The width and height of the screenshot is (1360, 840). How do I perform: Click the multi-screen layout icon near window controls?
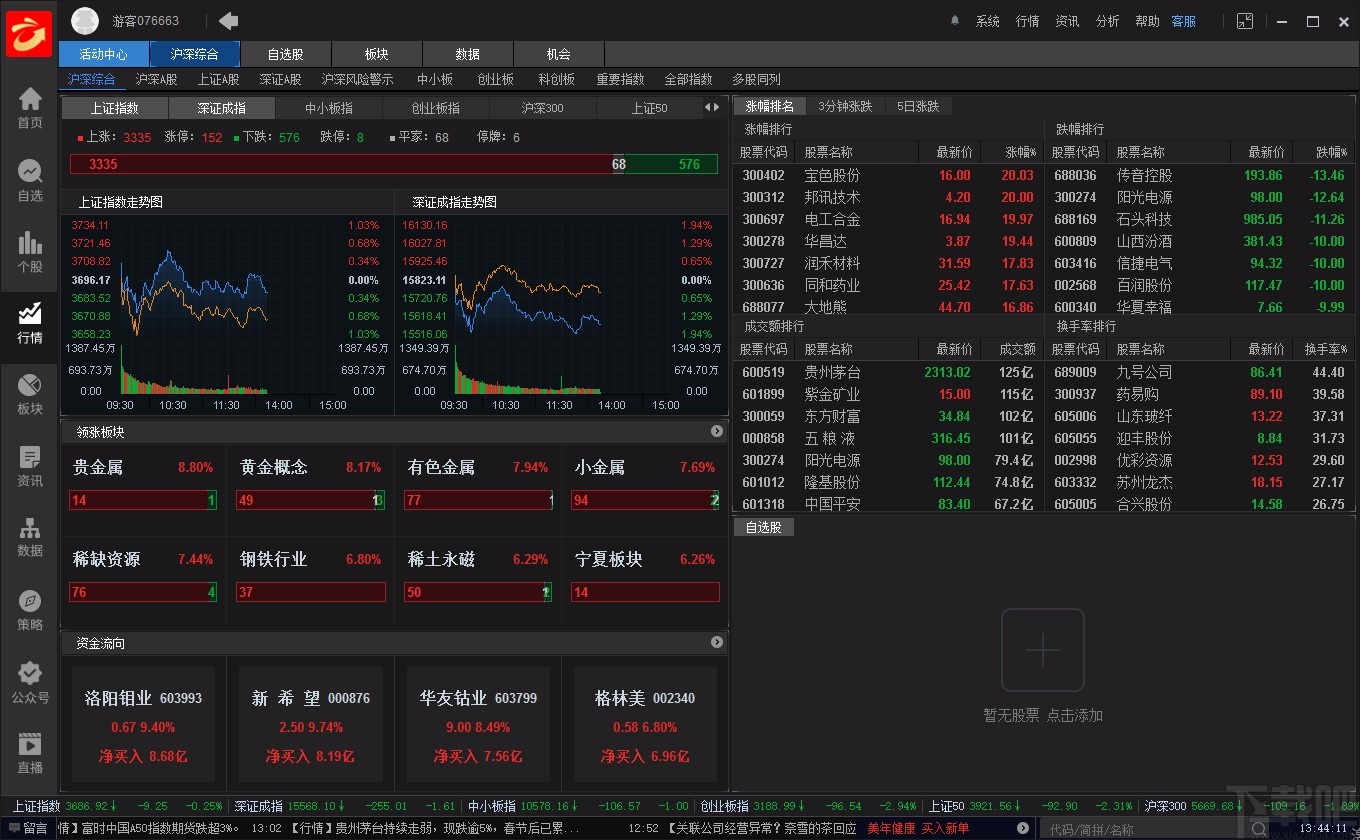click(x=1243, y=20)
